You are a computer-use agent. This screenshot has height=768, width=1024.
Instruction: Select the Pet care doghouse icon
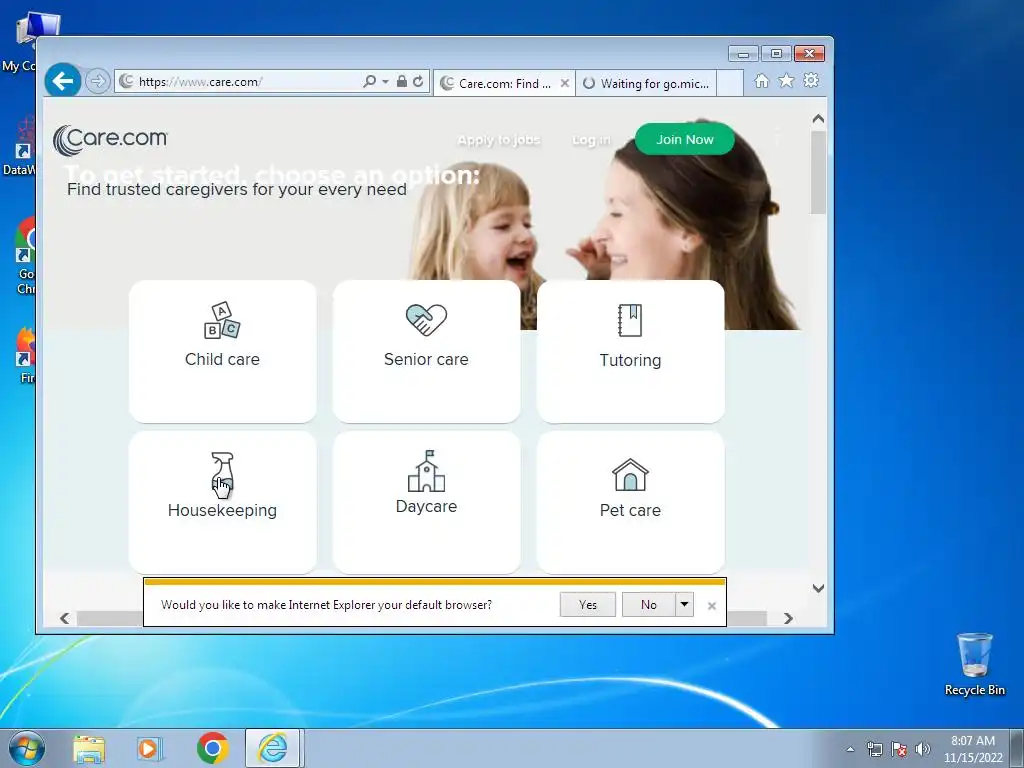630,474
